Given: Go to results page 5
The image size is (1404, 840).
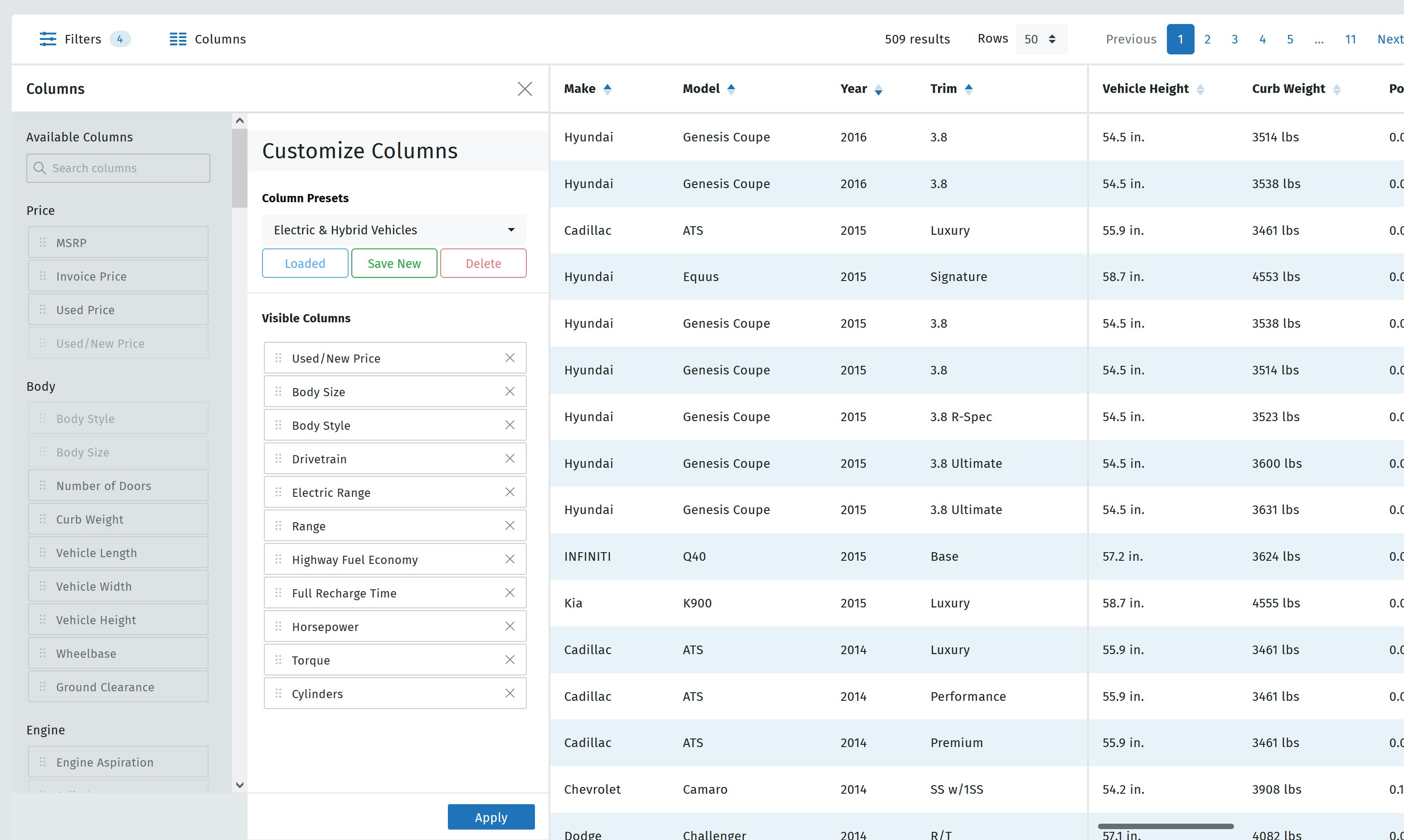Looking at the screenshot, I should pos(1290,39).
